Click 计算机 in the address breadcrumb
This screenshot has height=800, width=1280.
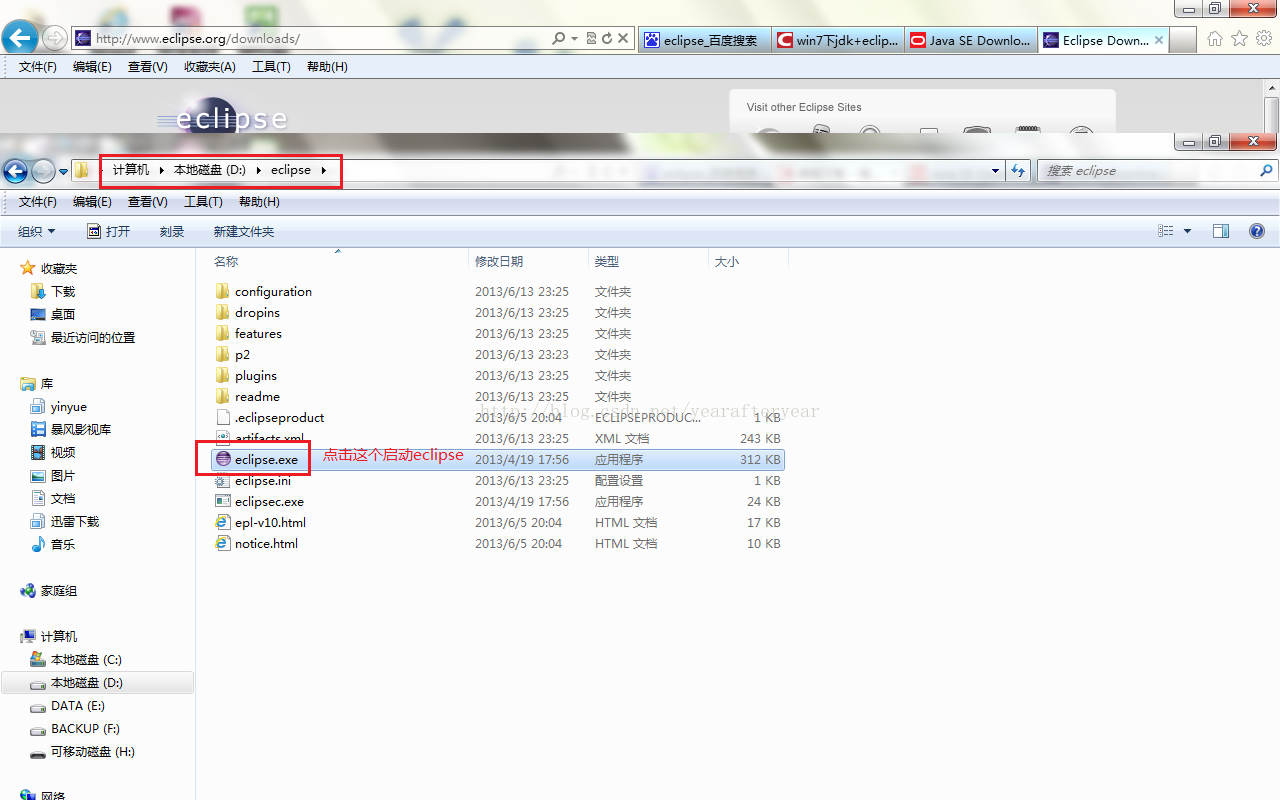pos(131,170)
